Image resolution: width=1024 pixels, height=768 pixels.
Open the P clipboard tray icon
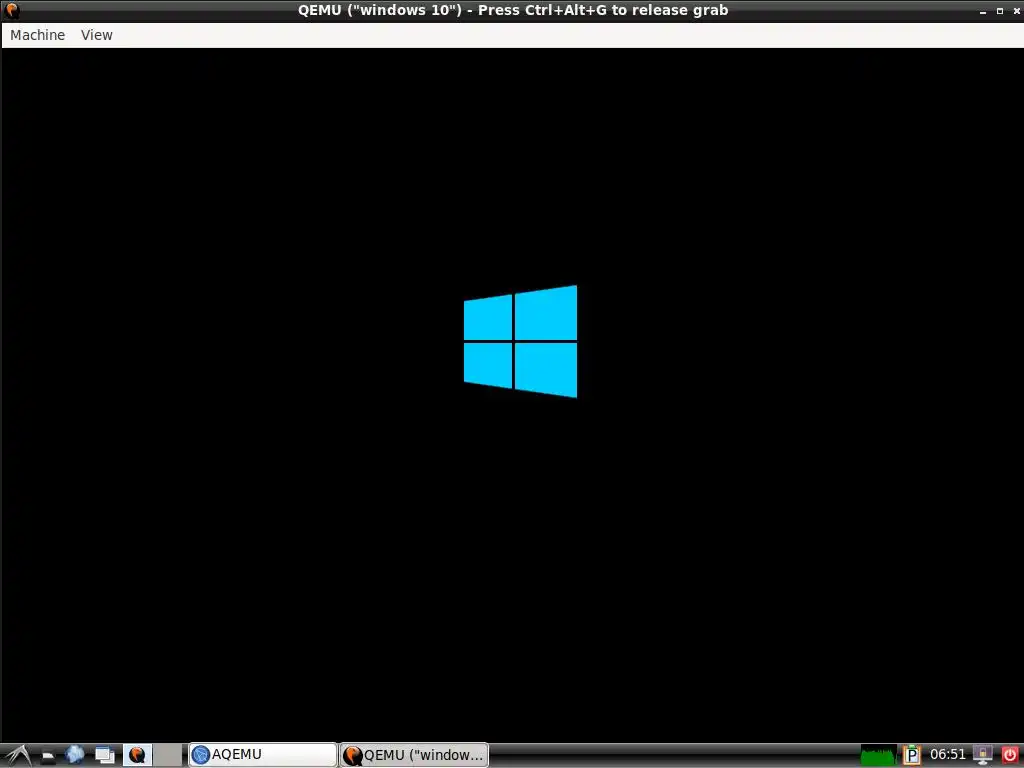(912, 755)
